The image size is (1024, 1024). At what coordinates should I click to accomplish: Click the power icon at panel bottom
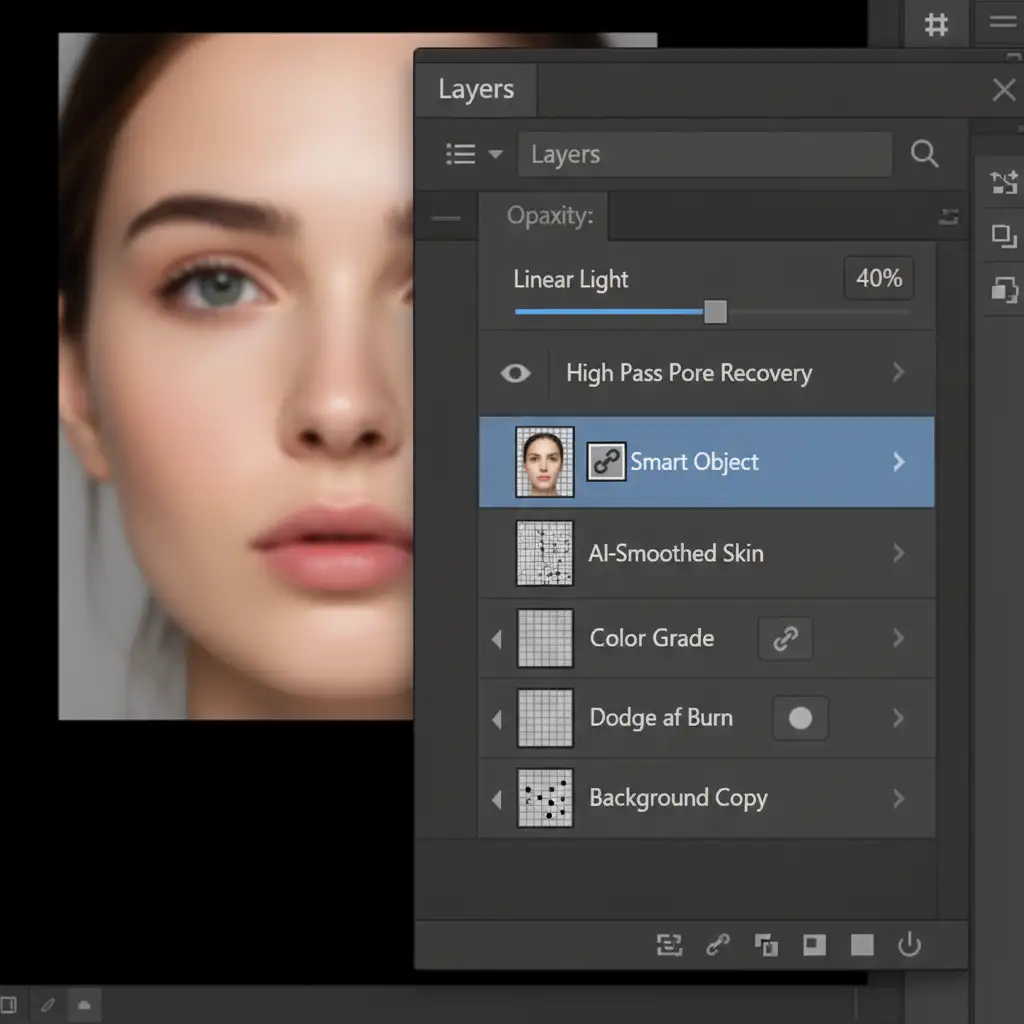(x=909, y=945)
